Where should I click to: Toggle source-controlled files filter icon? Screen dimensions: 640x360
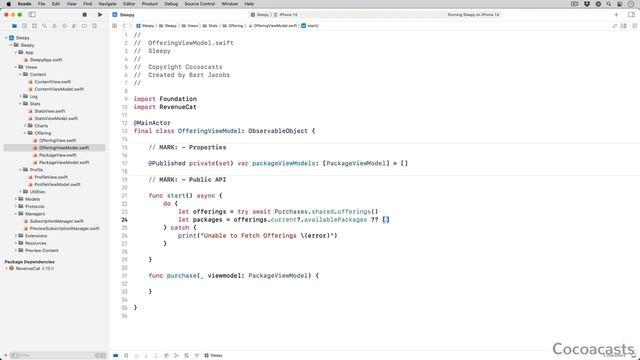(x=103, y=356)
